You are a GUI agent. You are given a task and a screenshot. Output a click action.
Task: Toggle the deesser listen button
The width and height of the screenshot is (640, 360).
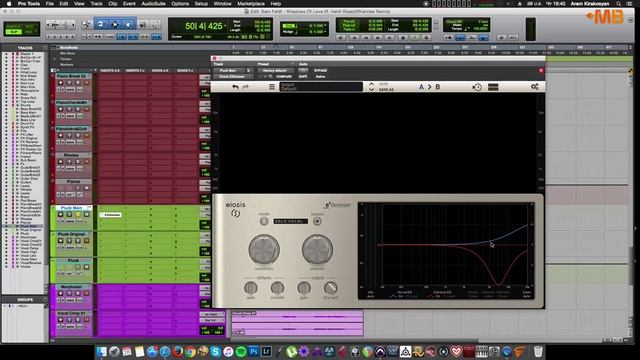(317, 221)
